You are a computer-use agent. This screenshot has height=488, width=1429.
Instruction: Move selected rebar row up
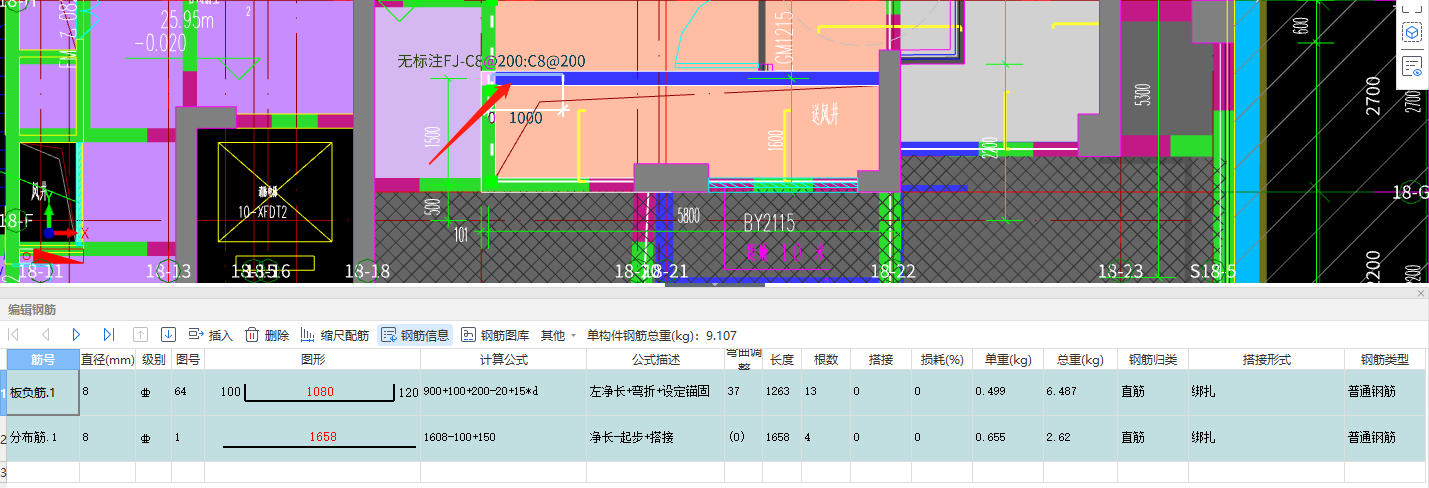(x=140, y=335)
